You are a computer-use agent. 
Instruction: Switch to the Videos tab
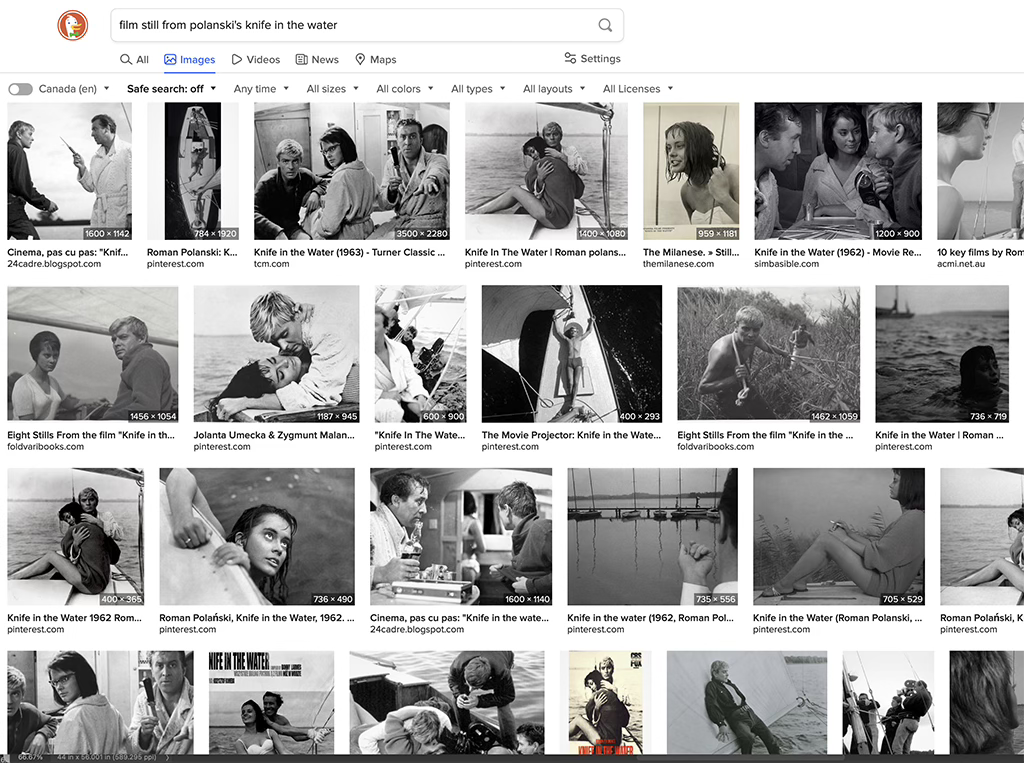tap(256, 59)
